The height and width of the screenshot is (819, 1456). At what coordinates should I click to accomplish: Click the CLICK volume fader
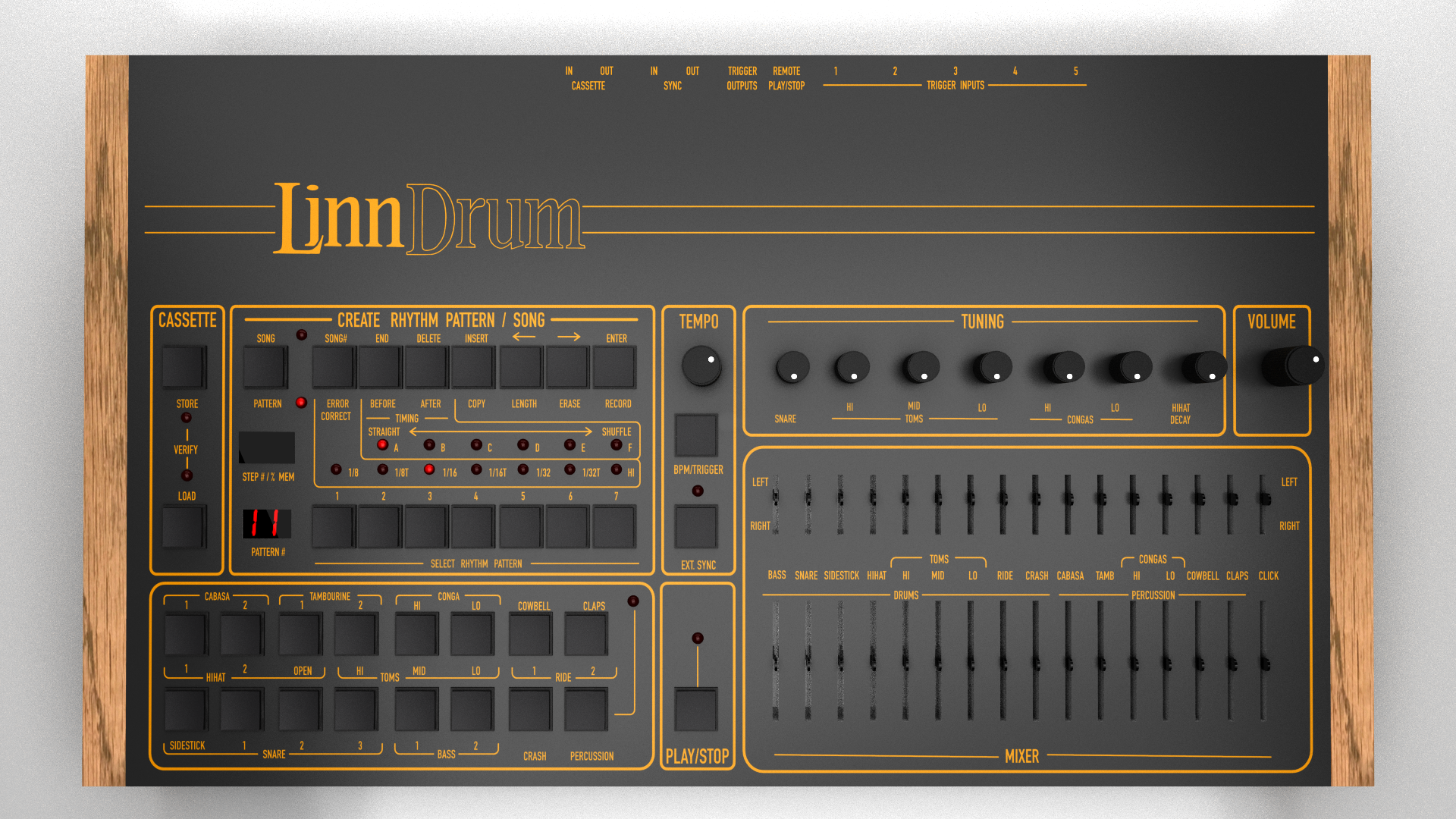click(1263, 660)
